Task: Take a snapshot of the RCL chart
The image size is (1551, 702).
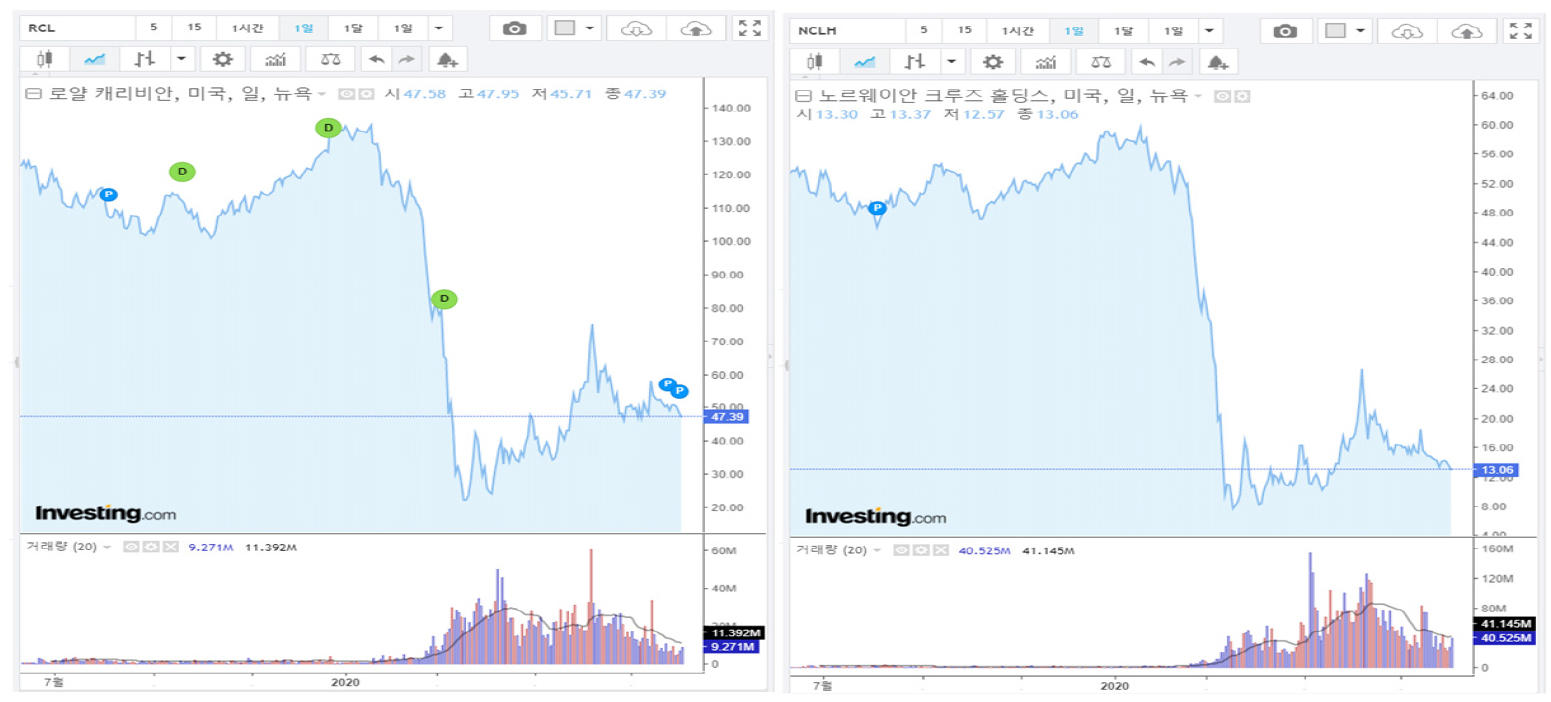Action: click(x=515, y=29)
